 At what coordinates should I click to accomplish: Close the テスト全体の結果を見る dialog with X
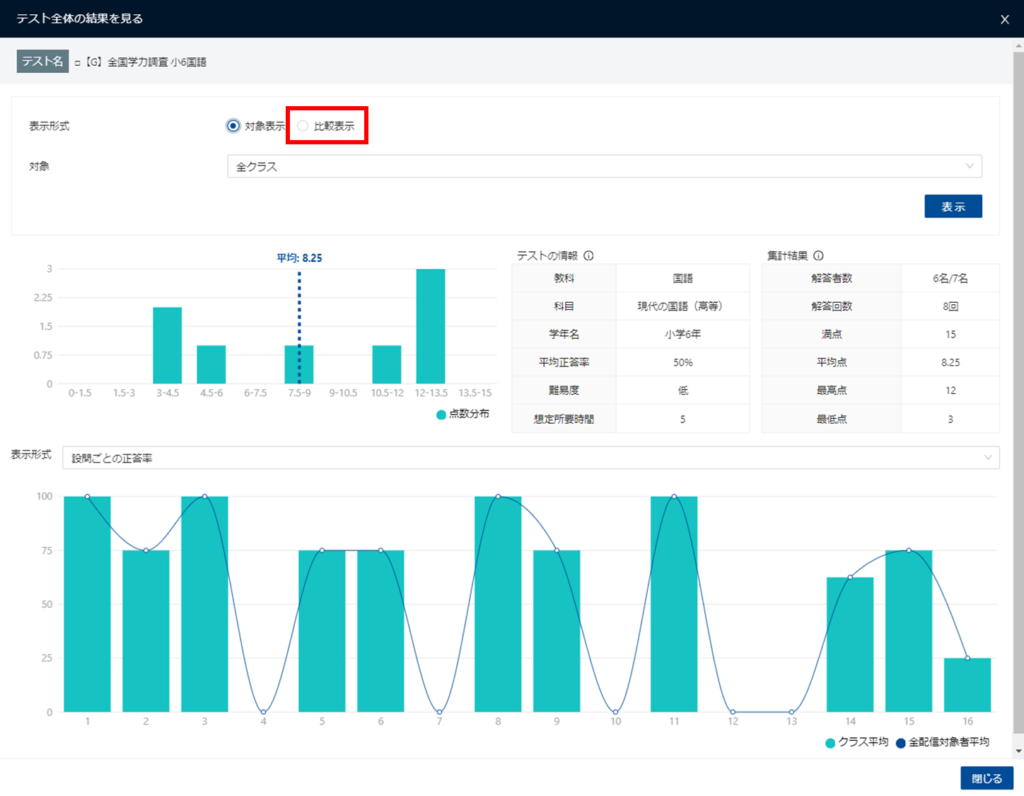point(1004,20)
